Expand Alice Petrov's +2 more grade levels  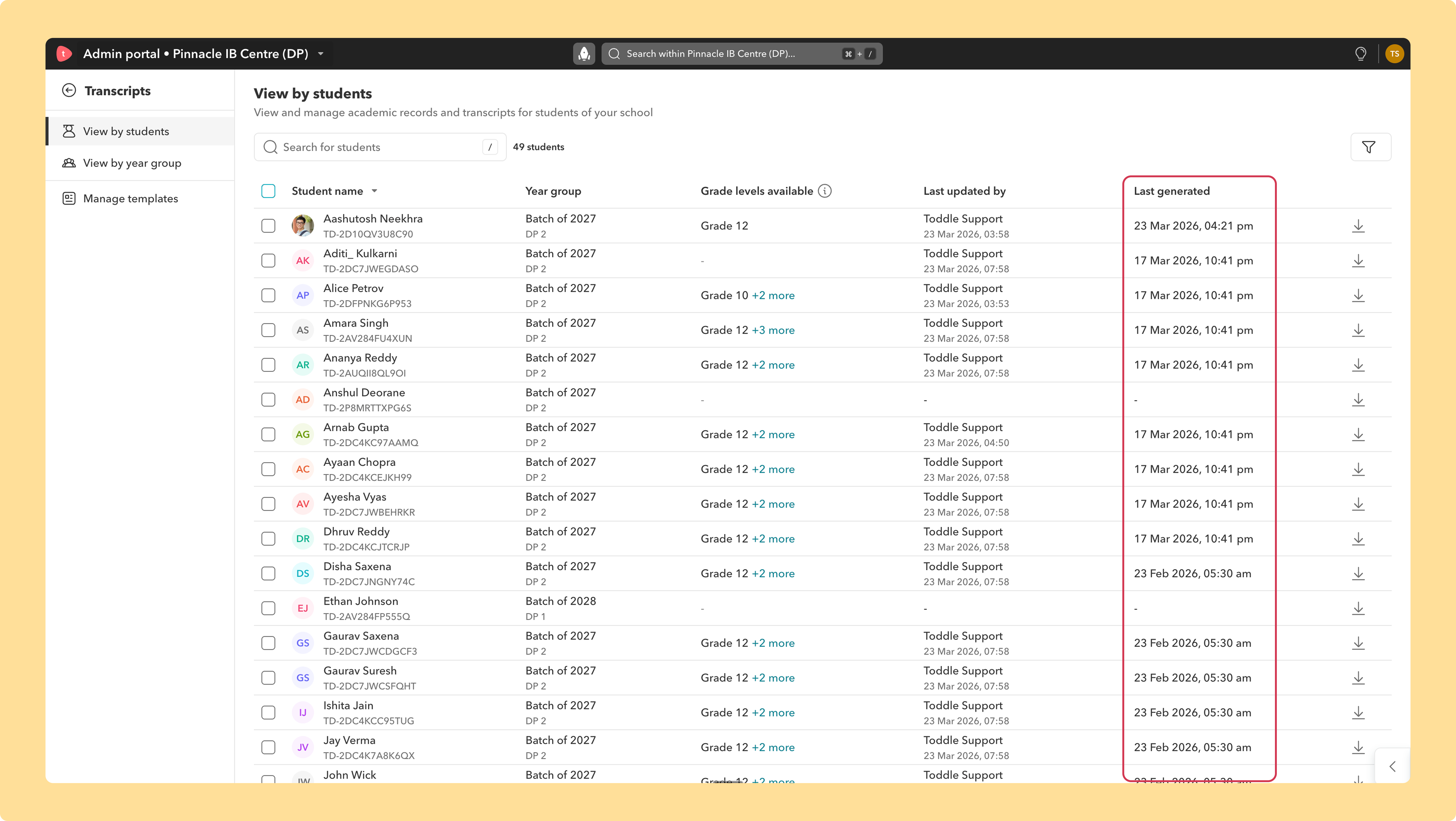point(773,295)
